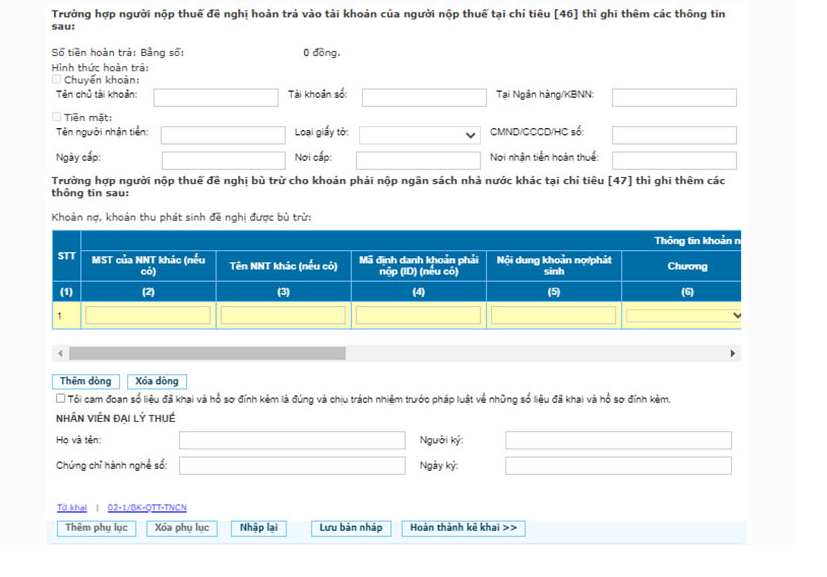This screenshot has width=827, height=577.
Task: Click the Xóa dòng button
Action: 157,381
